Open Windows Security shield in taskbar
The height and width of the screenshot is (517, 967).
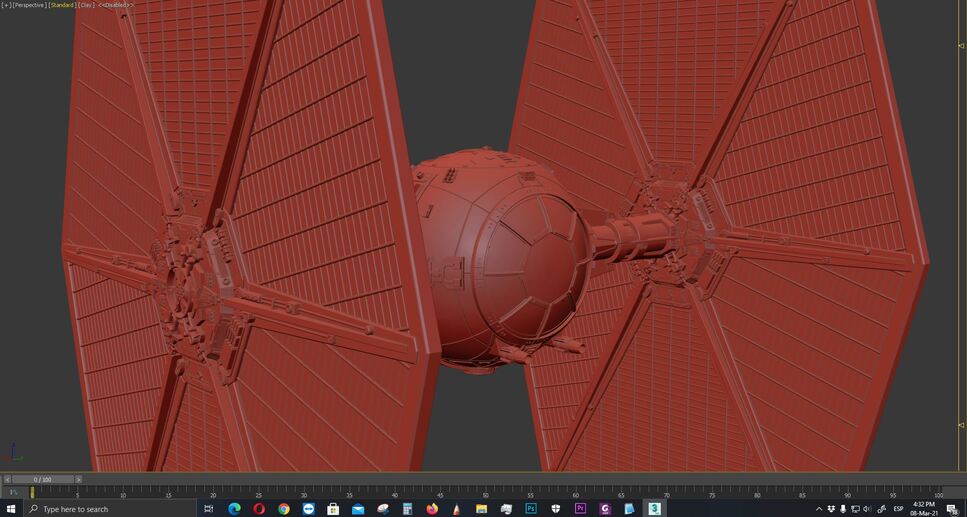coord(555,509)
